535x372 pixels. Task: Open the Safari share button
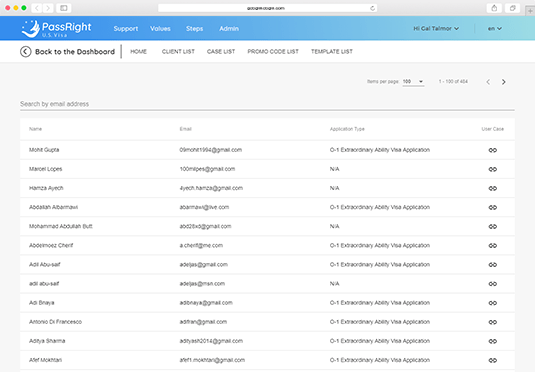(494, 8)
